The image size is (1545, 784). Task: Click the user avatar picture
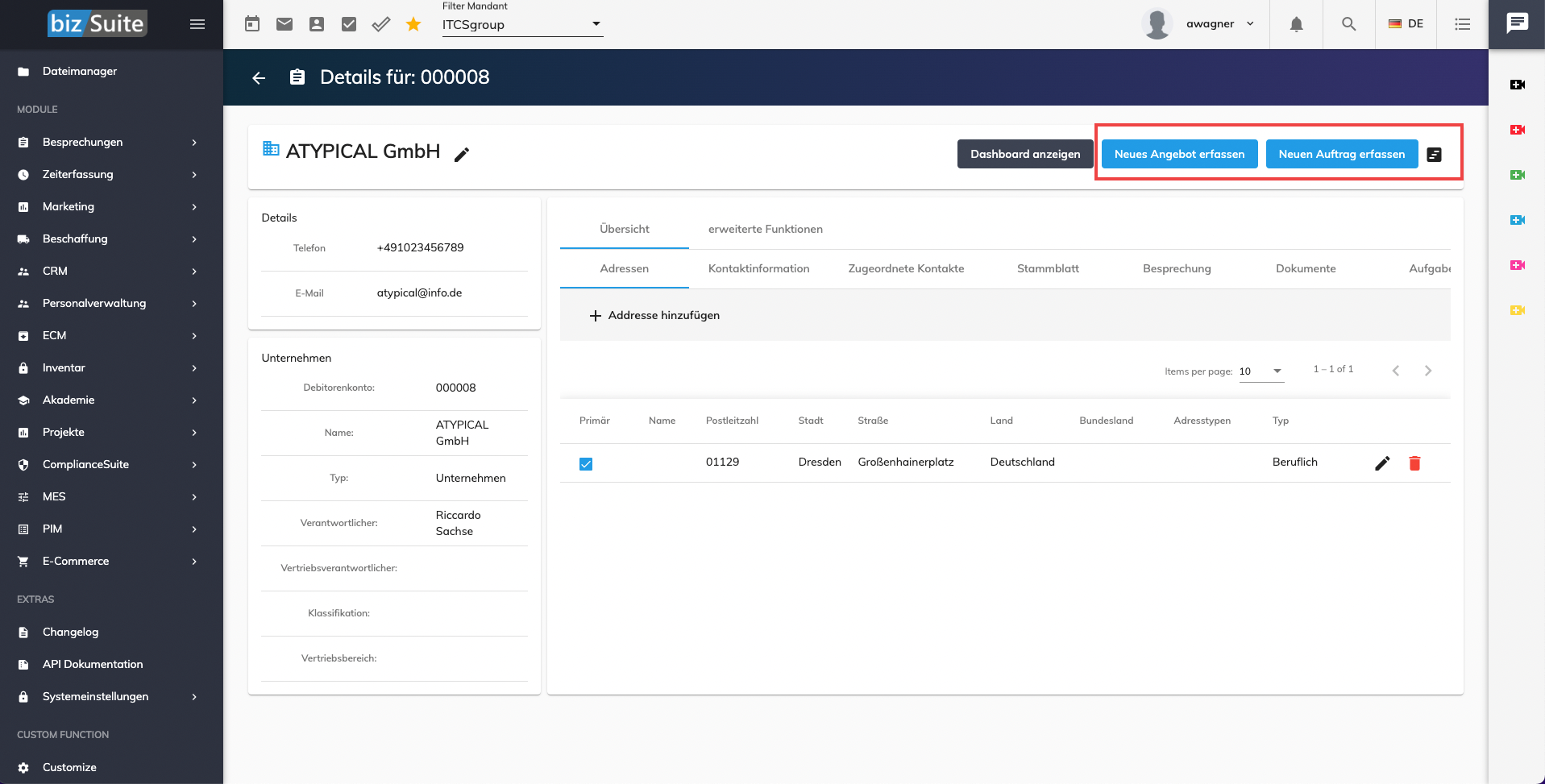(1157, 24)
